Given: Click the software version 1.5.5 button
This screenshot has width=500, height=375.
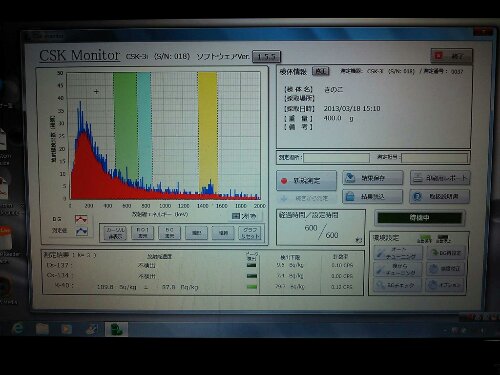Looking at the screenshot, I should [x=266, y=57].
